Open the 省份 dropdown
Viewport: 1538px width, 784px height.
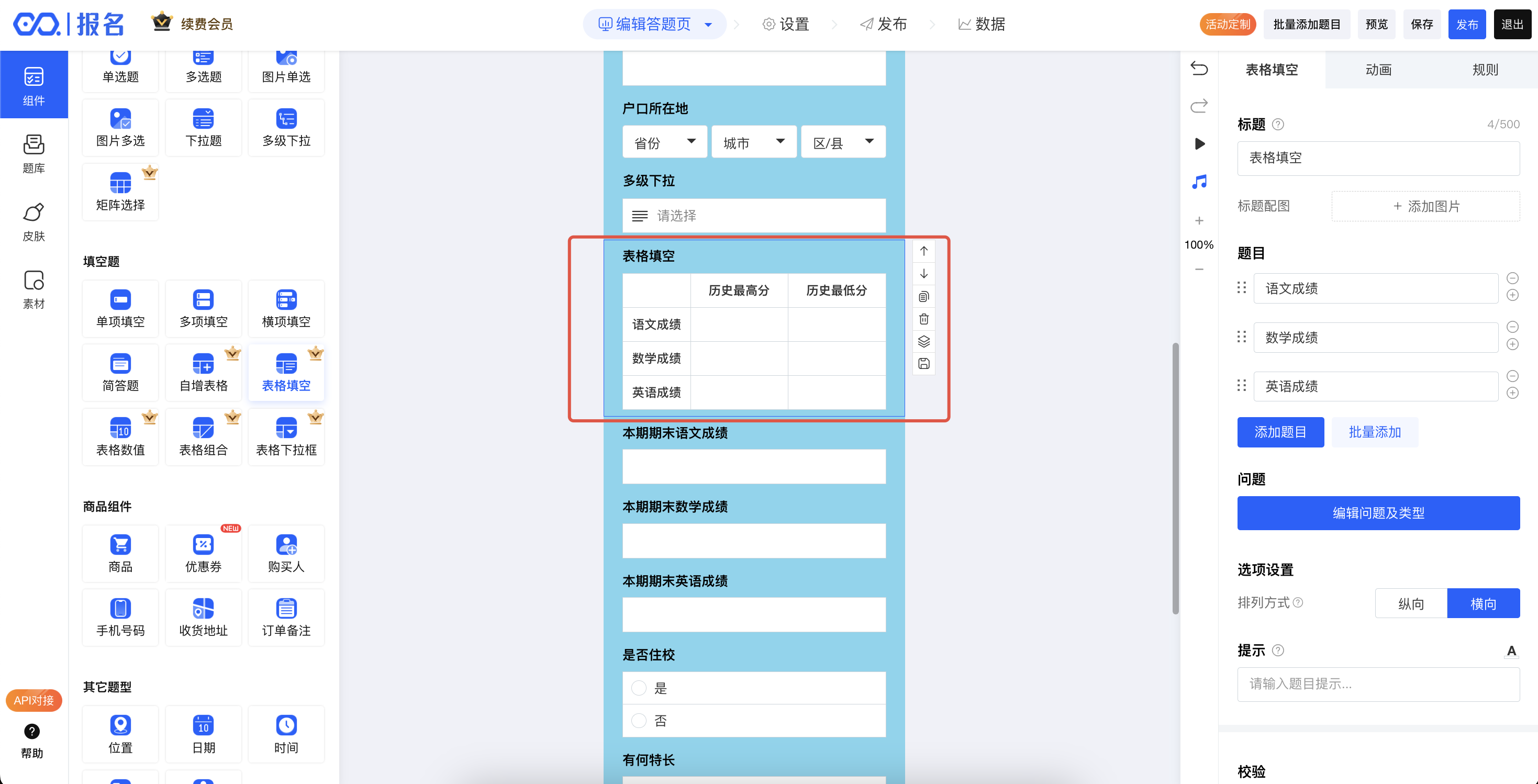[x=664, y=142]
